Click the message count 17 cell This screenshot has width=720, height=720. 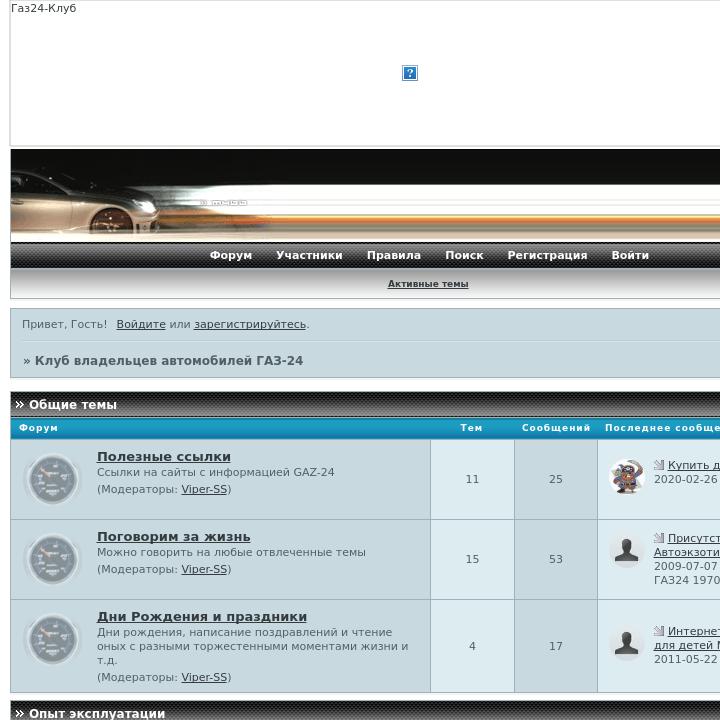point(556,646)
